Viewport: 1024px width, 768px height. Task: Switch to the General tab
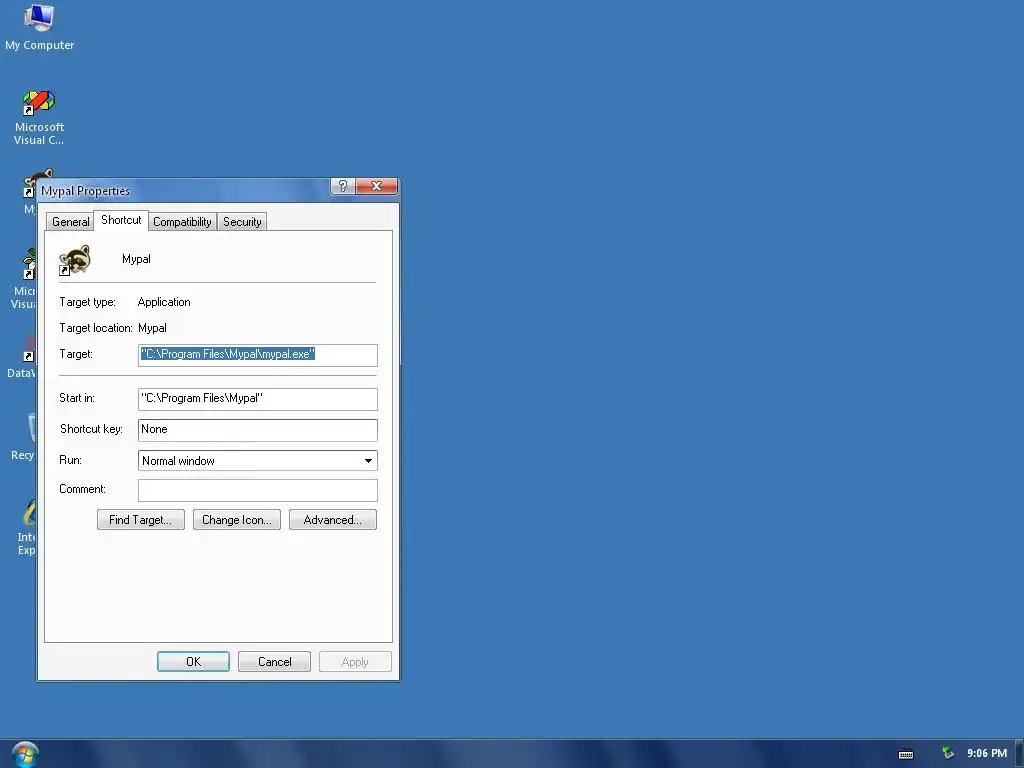coord(71,222)
